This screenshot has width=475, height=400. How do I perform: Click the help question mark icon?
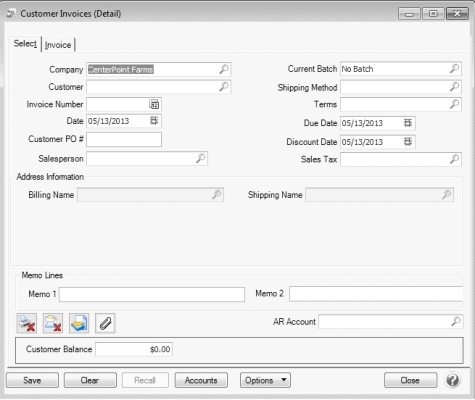click(x=452, y=380)
